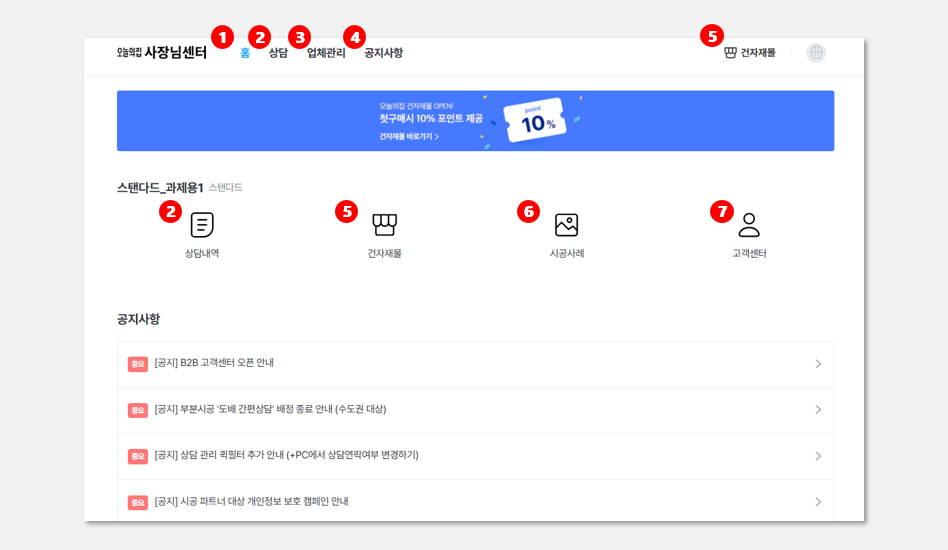Select the 홈 menu tab
Screen dimensions: 948x550
click(x=245, y=53)
